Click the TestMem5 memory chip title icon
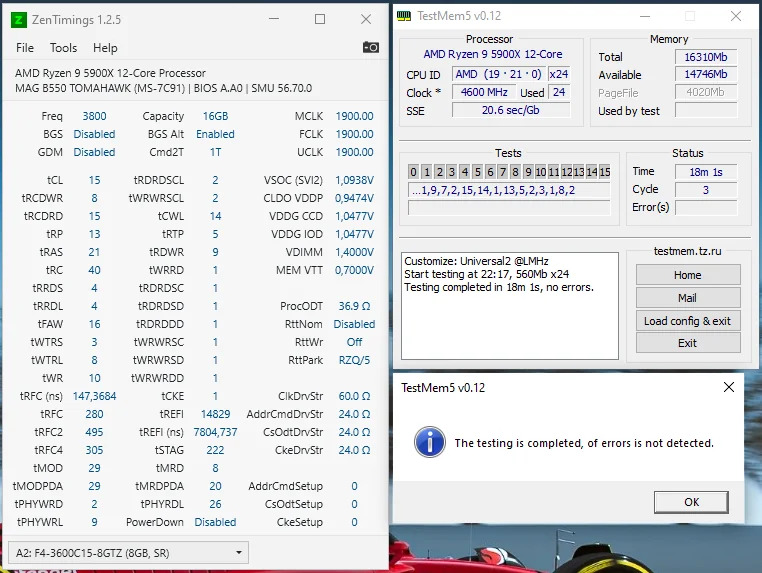The image size is (762, 573). coord(403,16)
